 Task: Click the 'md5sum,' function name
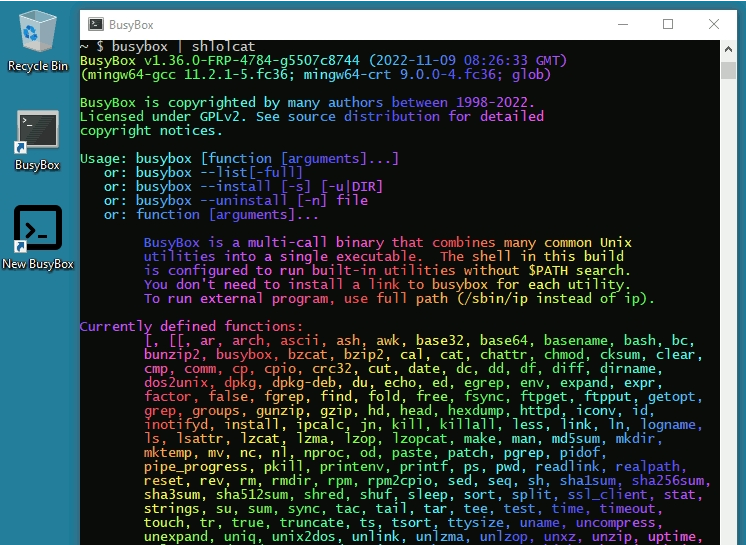580,439
